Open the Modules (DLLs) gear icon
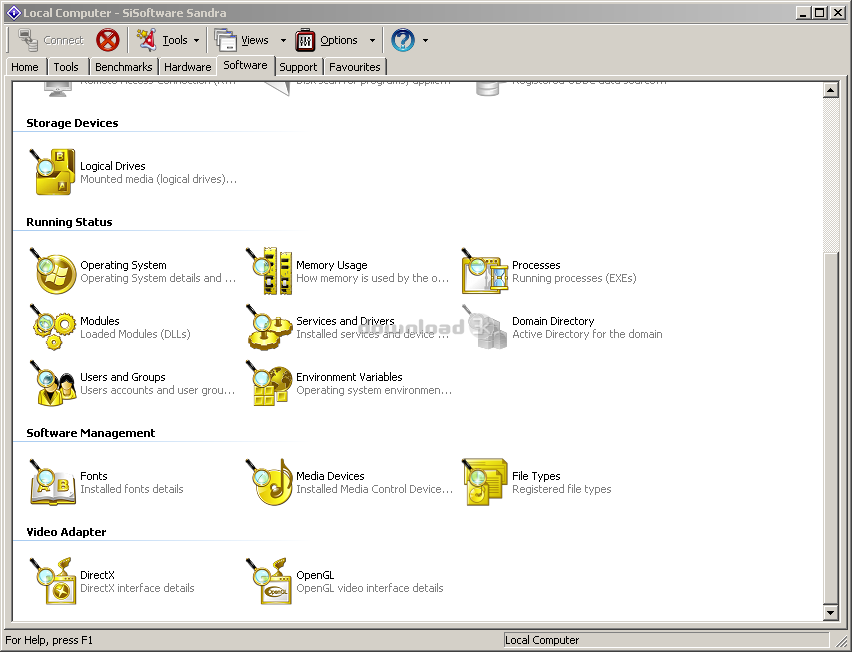 [53, 327]
